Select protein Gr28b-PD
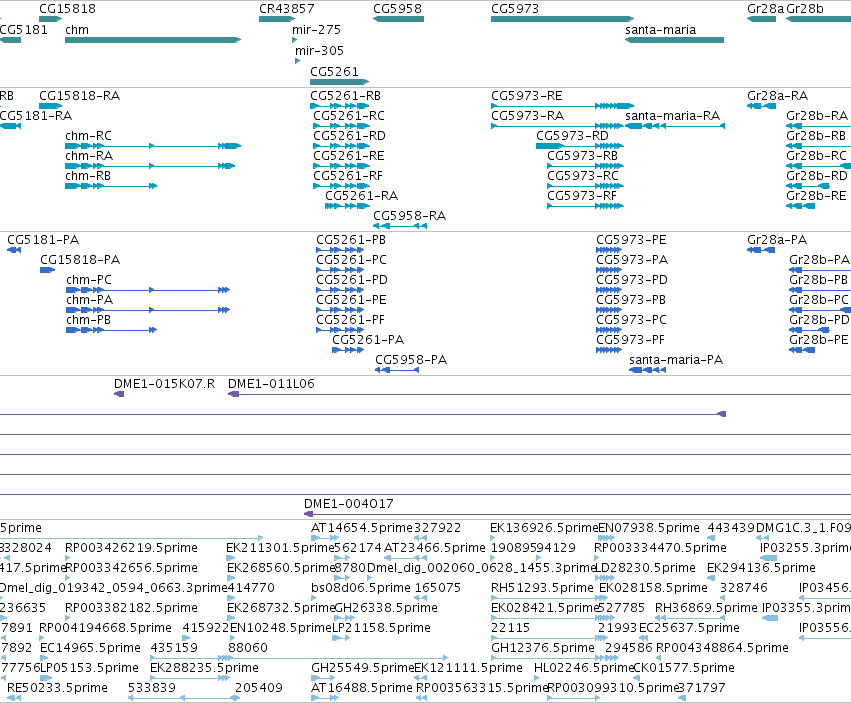Image resolution: width=851 pixels, height=703 pixels. 809,330
